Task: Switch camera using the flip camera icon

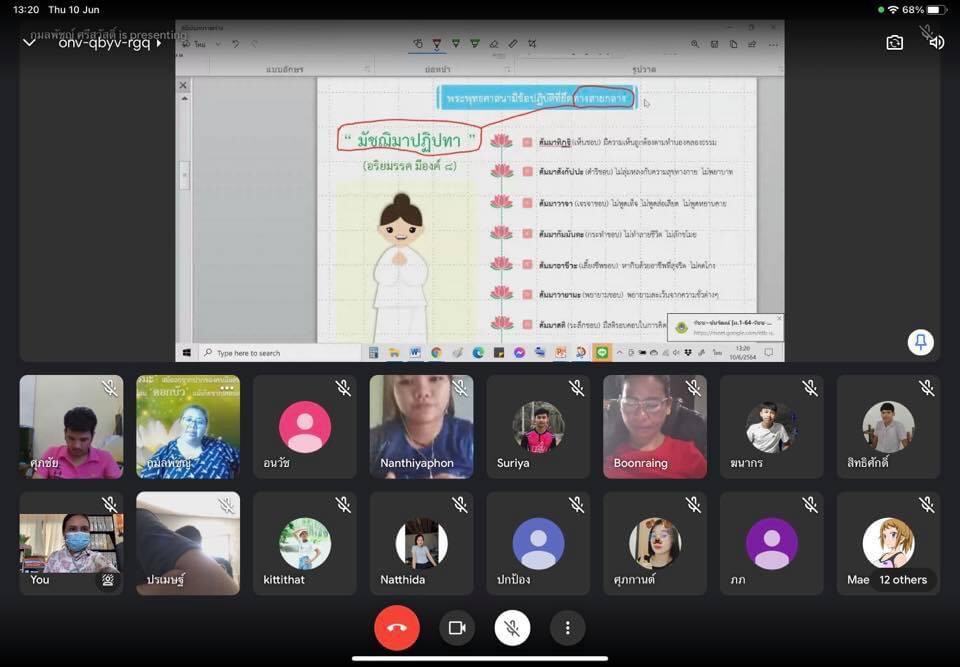Action: pyautogui.click(x=894, y=42)
